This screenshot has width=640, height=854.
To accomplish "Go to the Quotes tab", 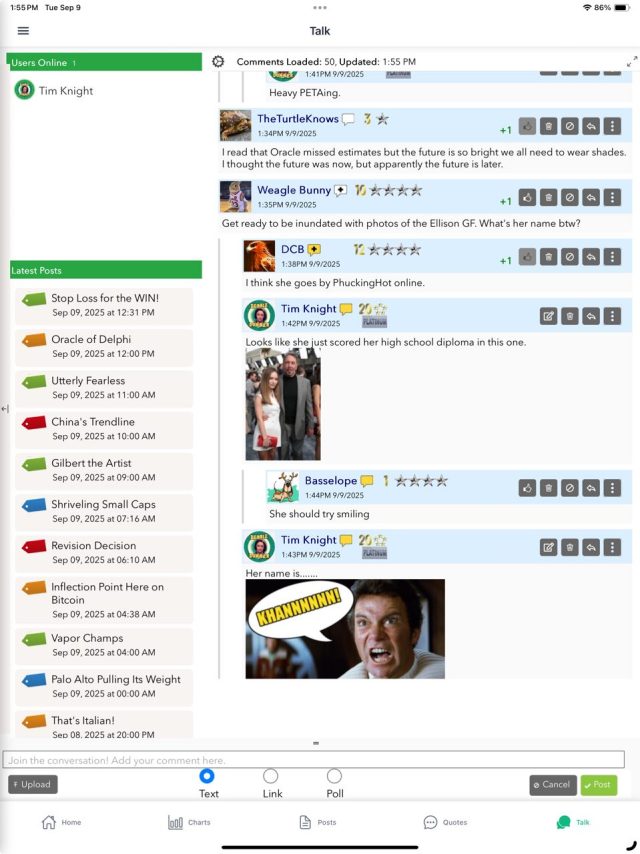I will click(x=445, y=822).
